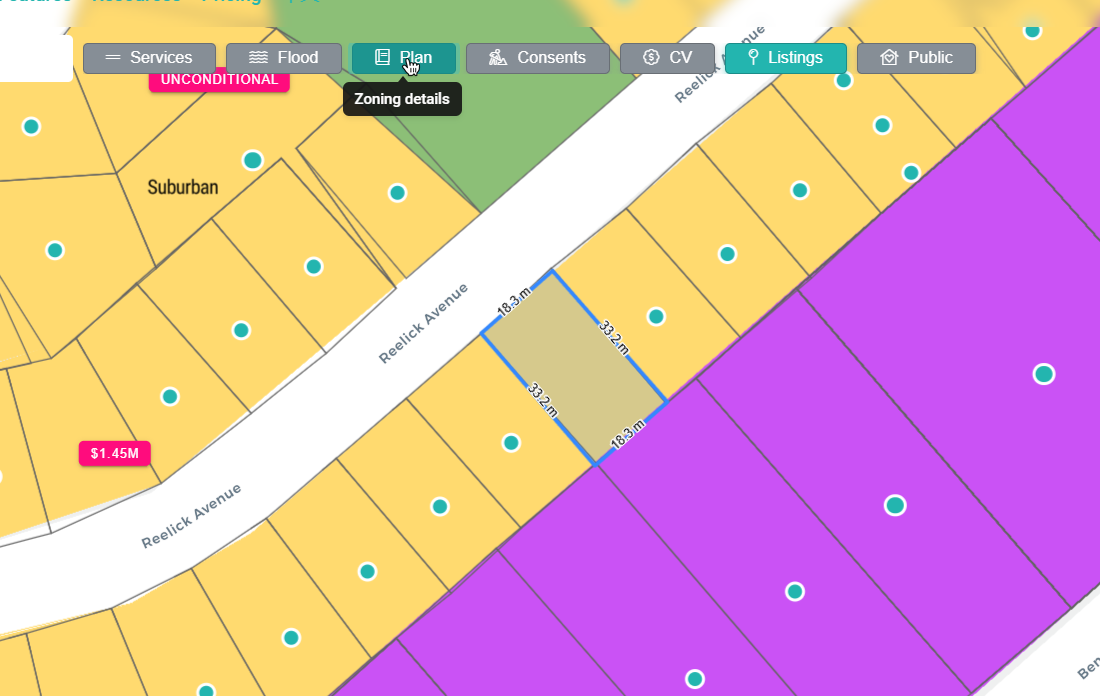Screen dimensions: 1100x696
Task: Click the teal marker on the large magenta parcel
Action: (x=1043, y=375)
